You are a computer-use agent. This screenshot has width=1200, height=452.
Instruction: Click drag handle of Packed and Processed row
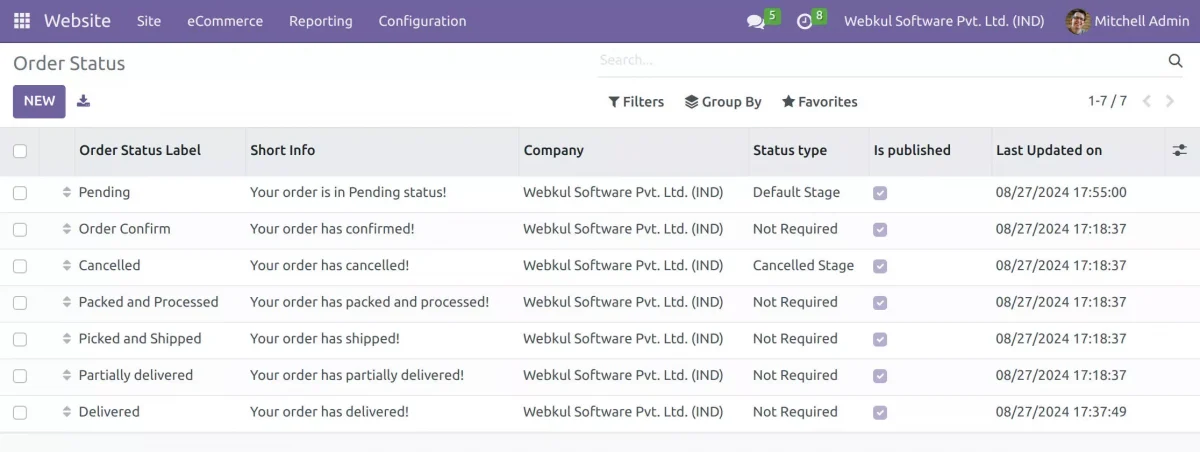[67, 302]
